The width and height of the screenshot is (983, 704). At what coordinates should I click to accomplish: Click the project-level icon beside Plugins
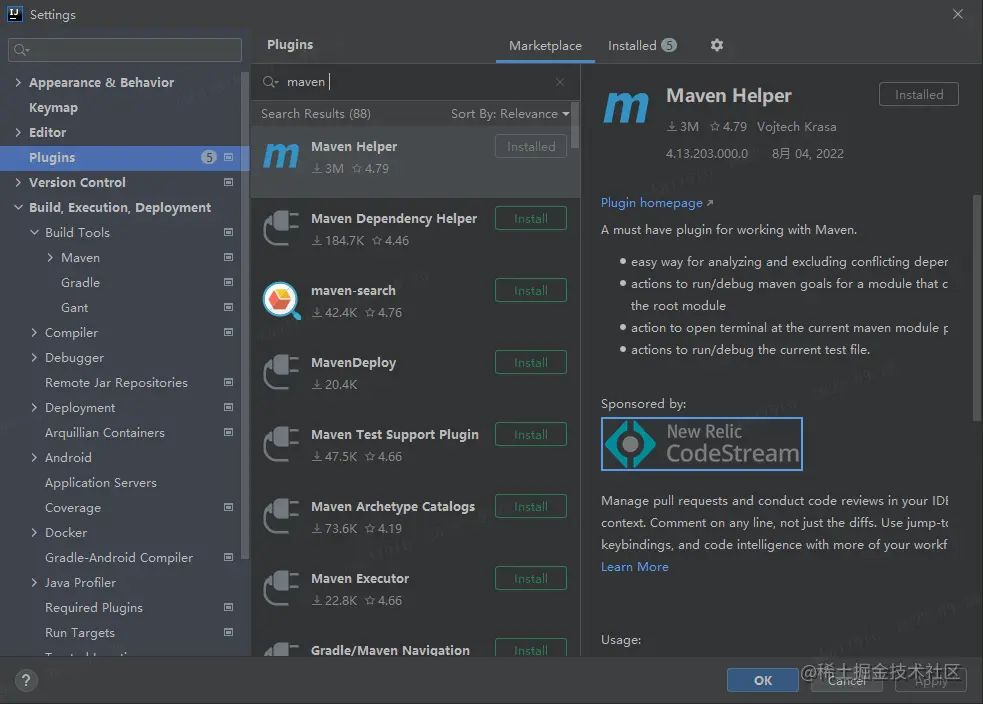[x=228, y=157]
